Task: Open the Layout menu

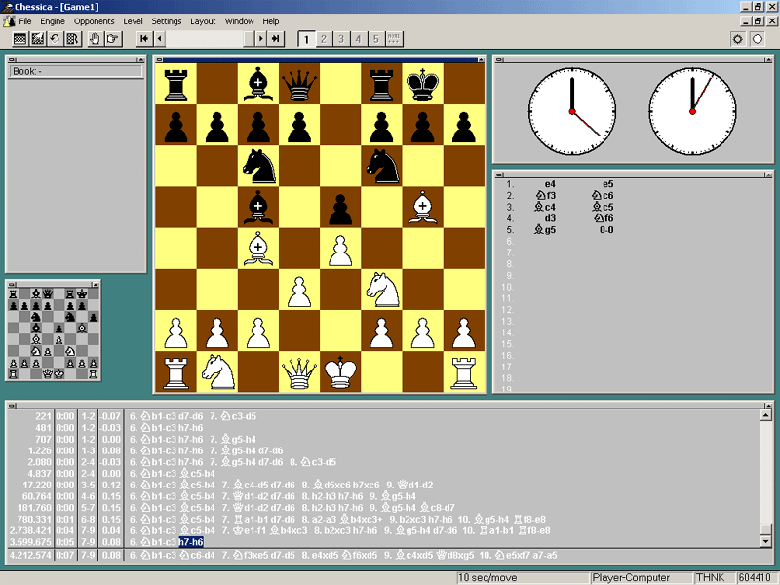Action: pyautogui.click(x=202, y=21)
